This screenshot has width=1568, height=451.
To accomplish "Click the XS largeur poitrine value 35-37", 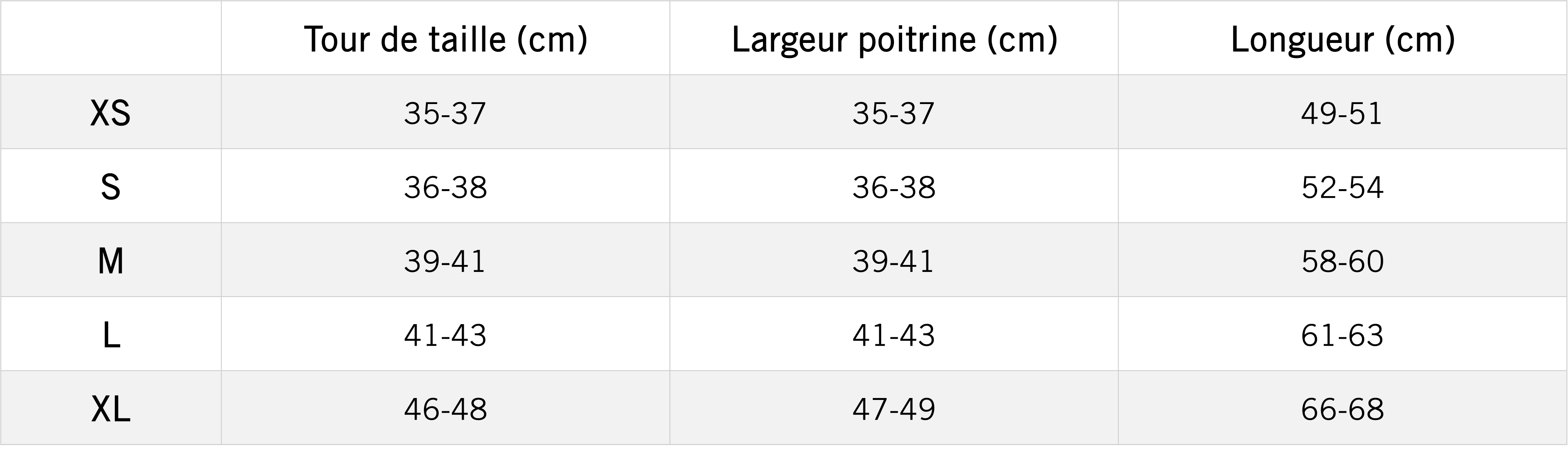I will [x=894, y=113].
